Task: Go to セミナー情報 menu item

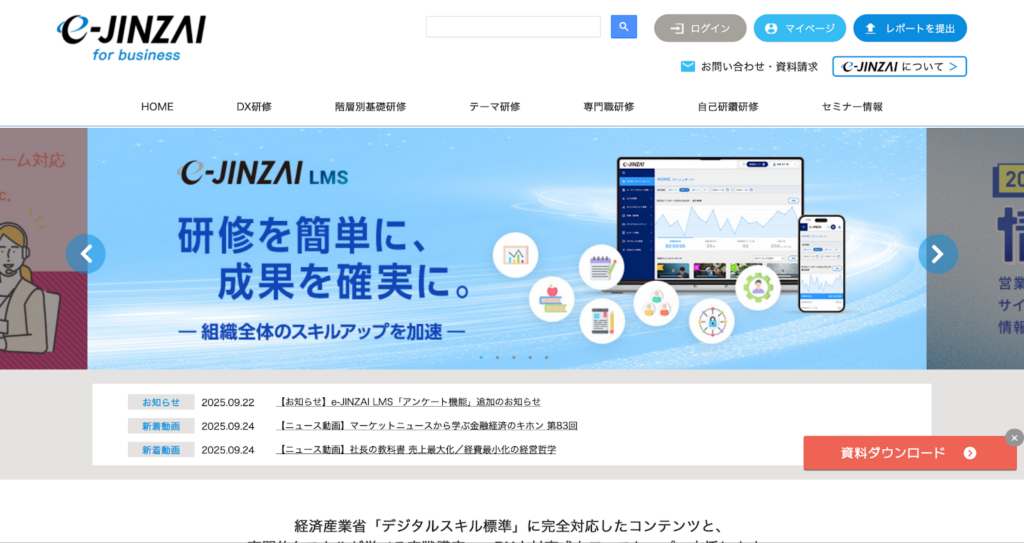Action: point(852,107)
